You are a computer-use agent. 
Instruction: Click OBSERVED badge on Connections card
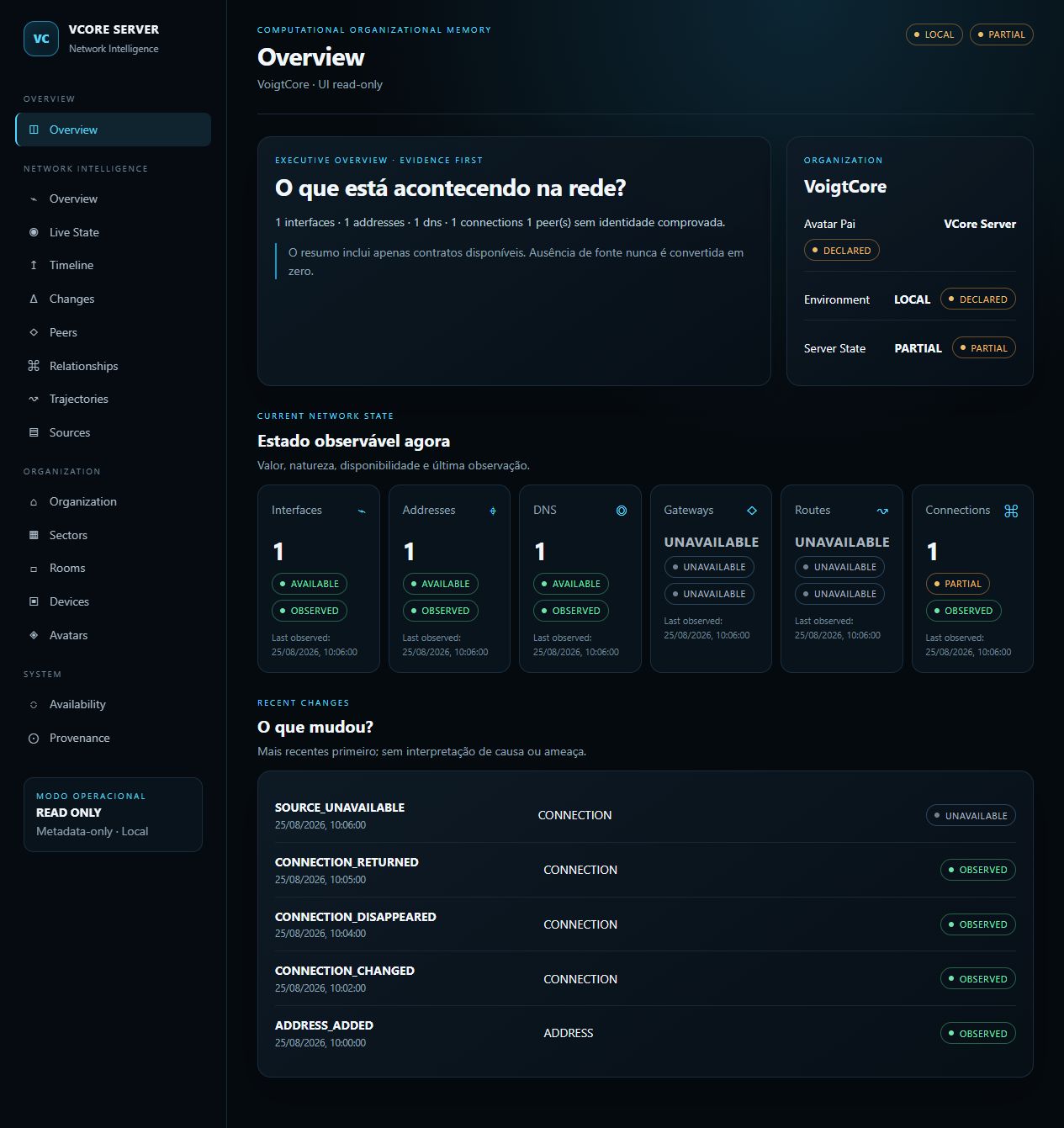coord(963,611)
